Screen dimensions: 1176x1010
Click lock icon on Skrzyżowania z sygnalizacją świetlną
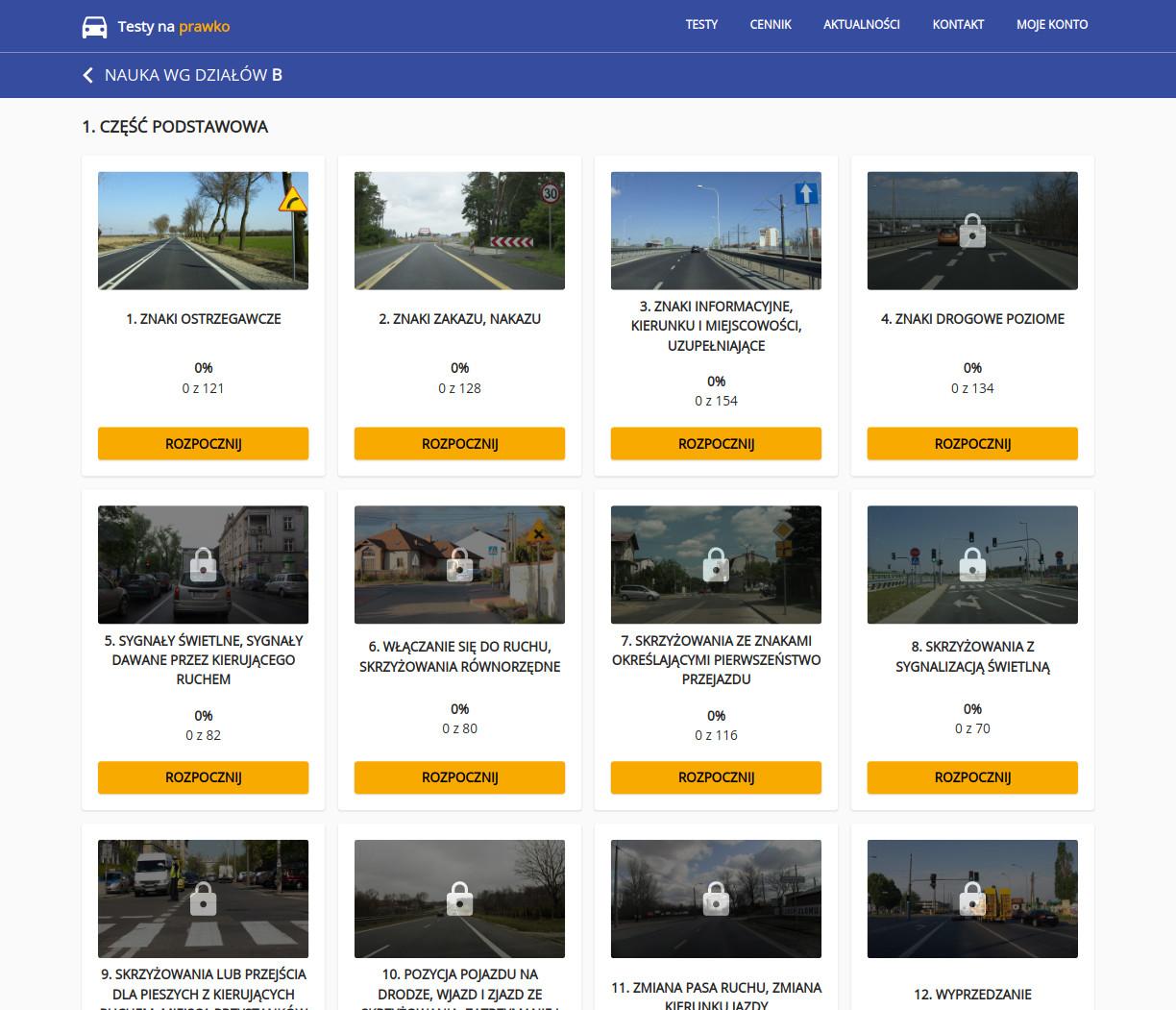972,564
